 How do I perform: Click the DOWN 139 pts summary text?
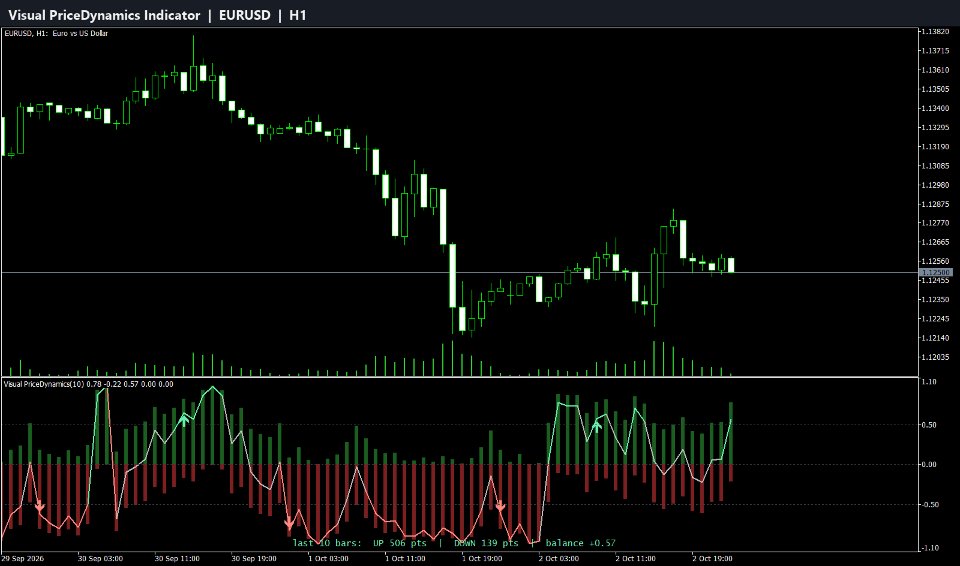[x=486, y=543]
